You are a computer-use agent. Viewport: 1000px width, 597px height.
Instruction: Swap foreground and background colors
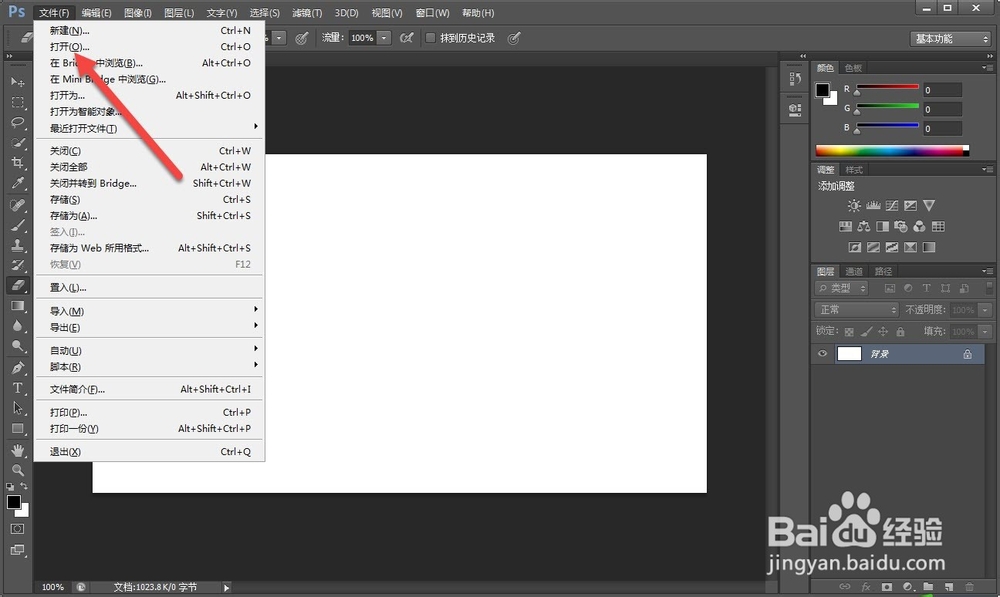point(24,487)
